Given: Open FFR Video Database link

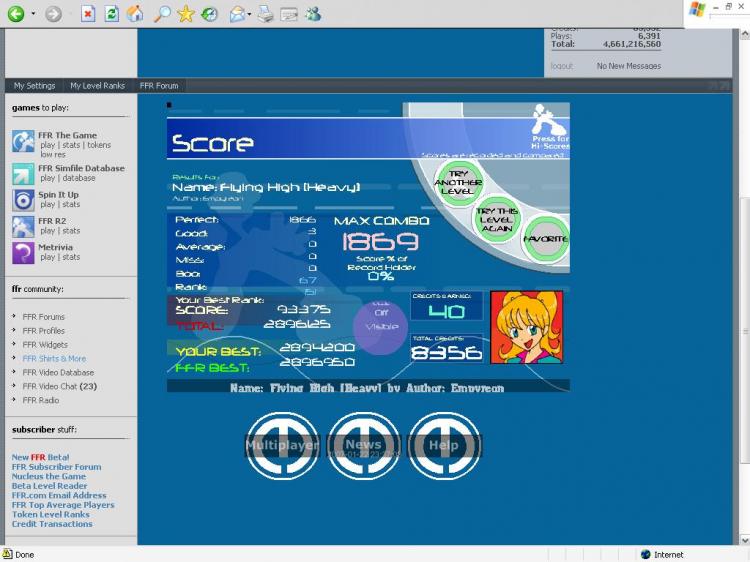Looking at the screenshot, I should [58, 372].
